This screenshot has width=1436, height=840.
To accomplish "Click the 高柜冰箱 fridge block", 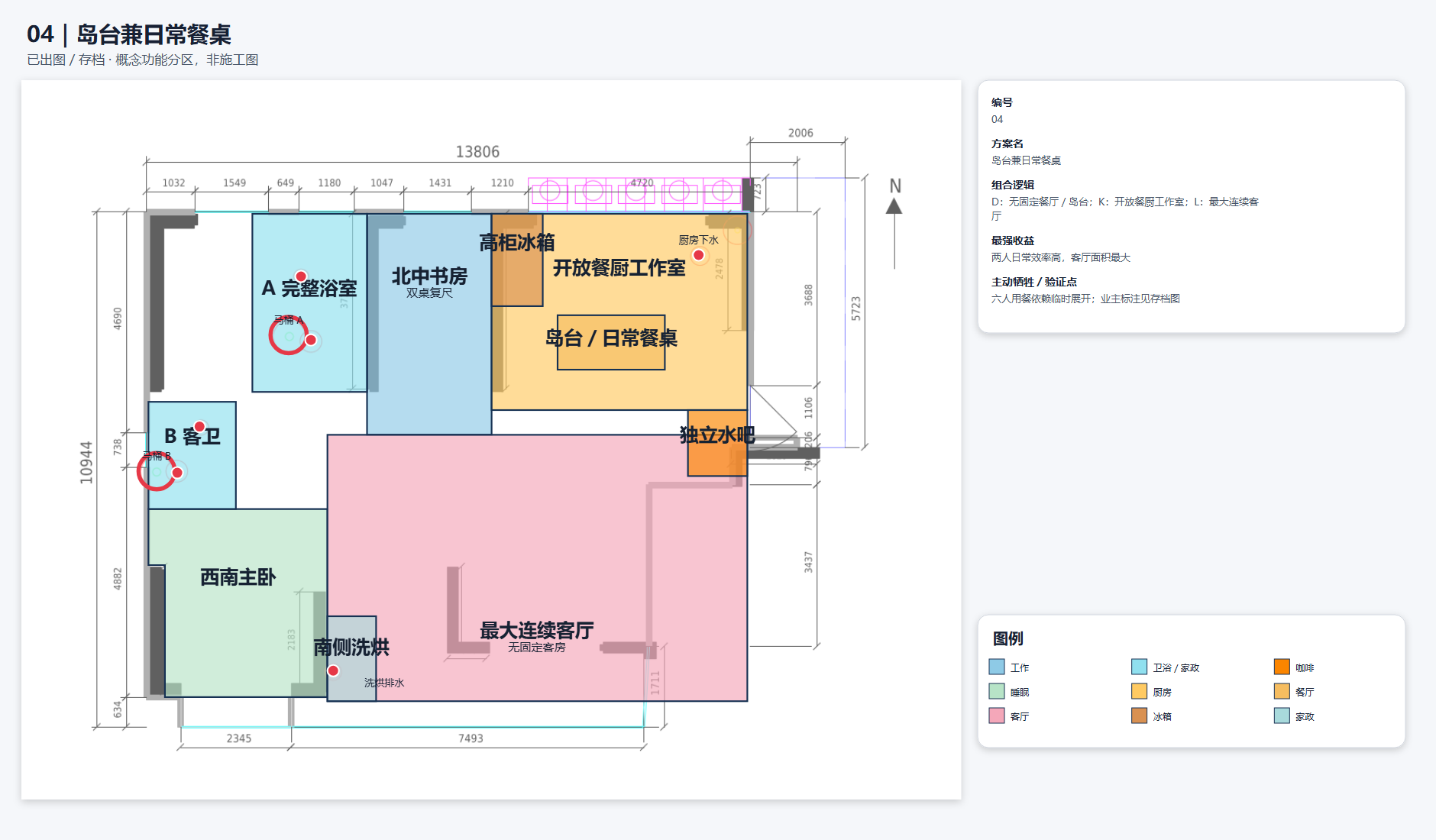I will (x=517, y=260).
